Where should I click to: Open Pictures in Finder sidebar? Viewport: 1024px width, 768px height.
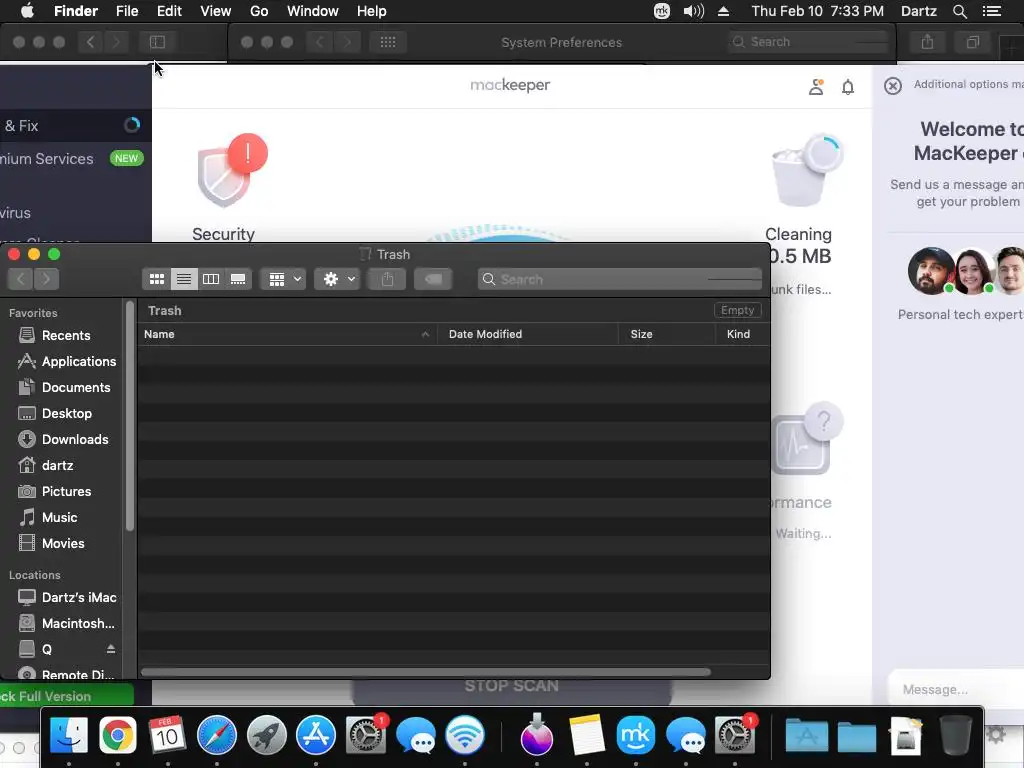pyautogui.click(x=55, y=492)
